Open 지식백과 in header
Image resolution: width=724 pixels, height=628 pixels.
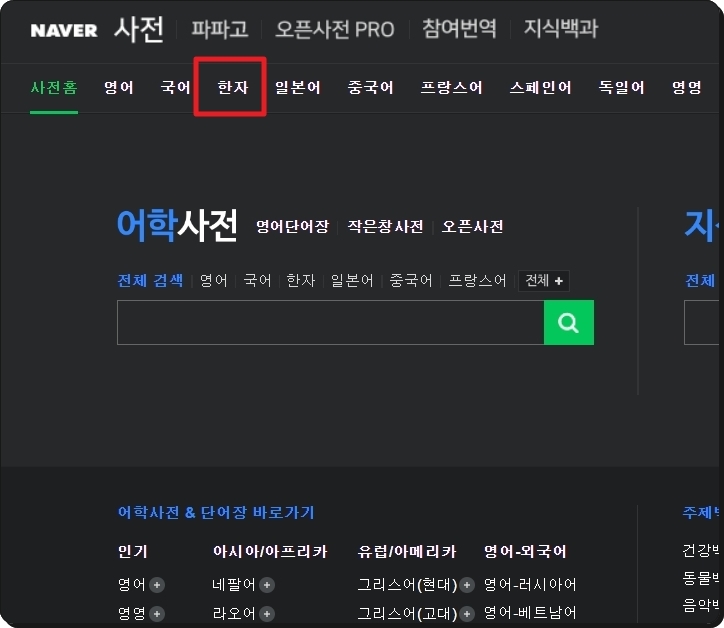coord(561,29)
